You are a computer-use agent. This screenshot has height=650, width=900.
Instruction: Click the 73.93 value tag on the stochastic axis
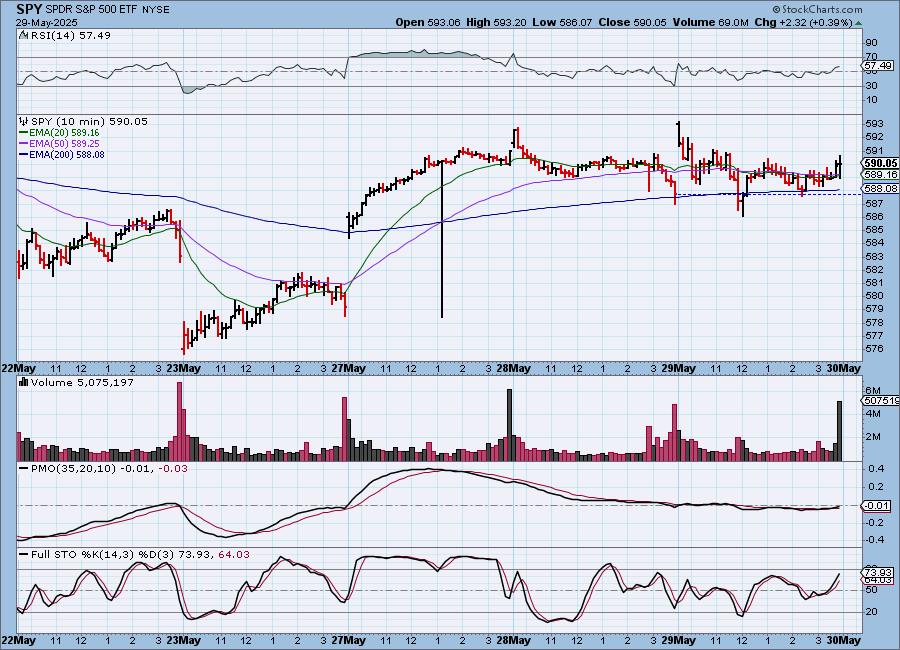878,573
